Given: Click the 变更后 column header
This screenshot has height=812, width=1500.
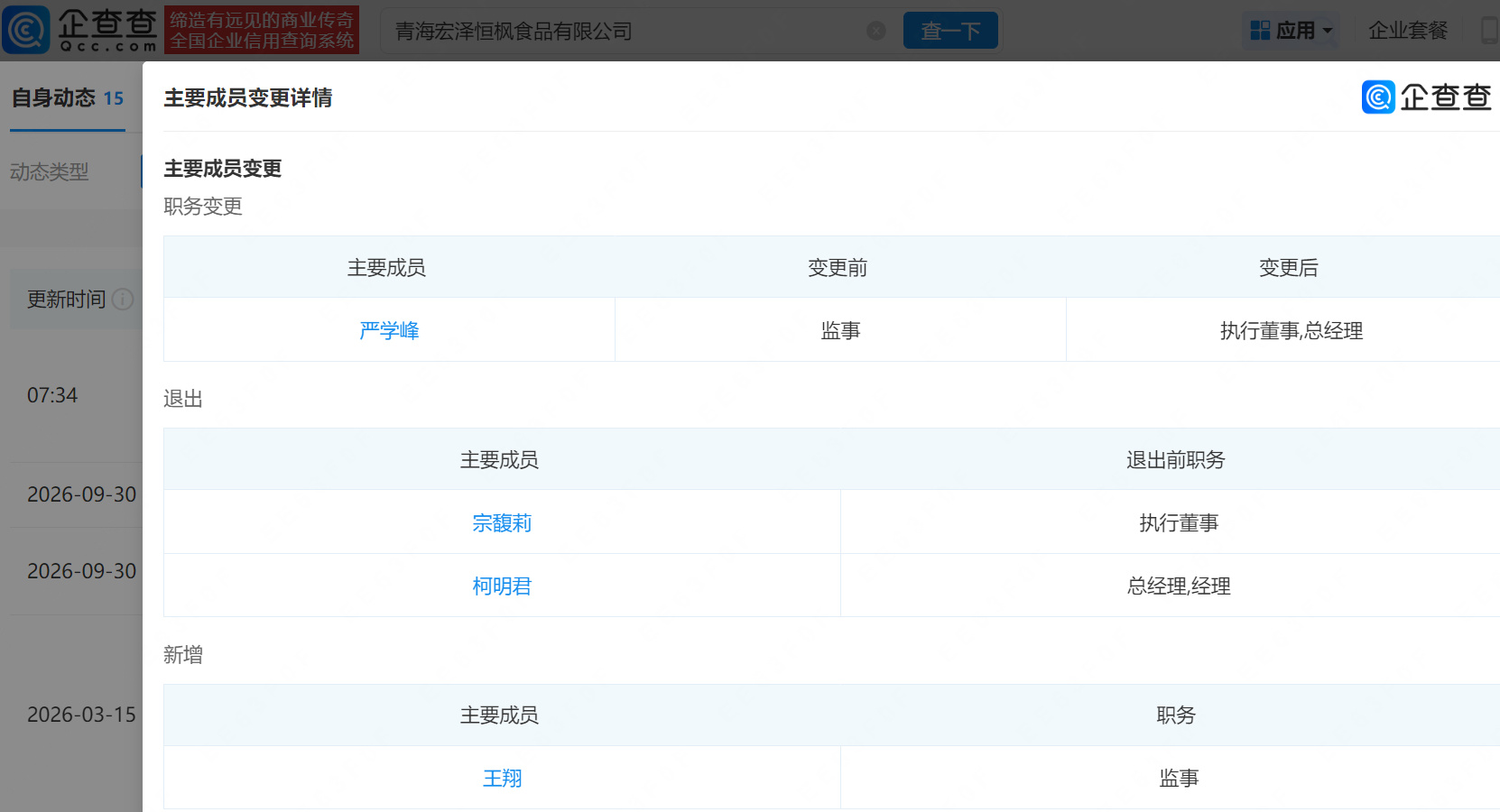Looking at the screenshot, I should pos(1289,267).
